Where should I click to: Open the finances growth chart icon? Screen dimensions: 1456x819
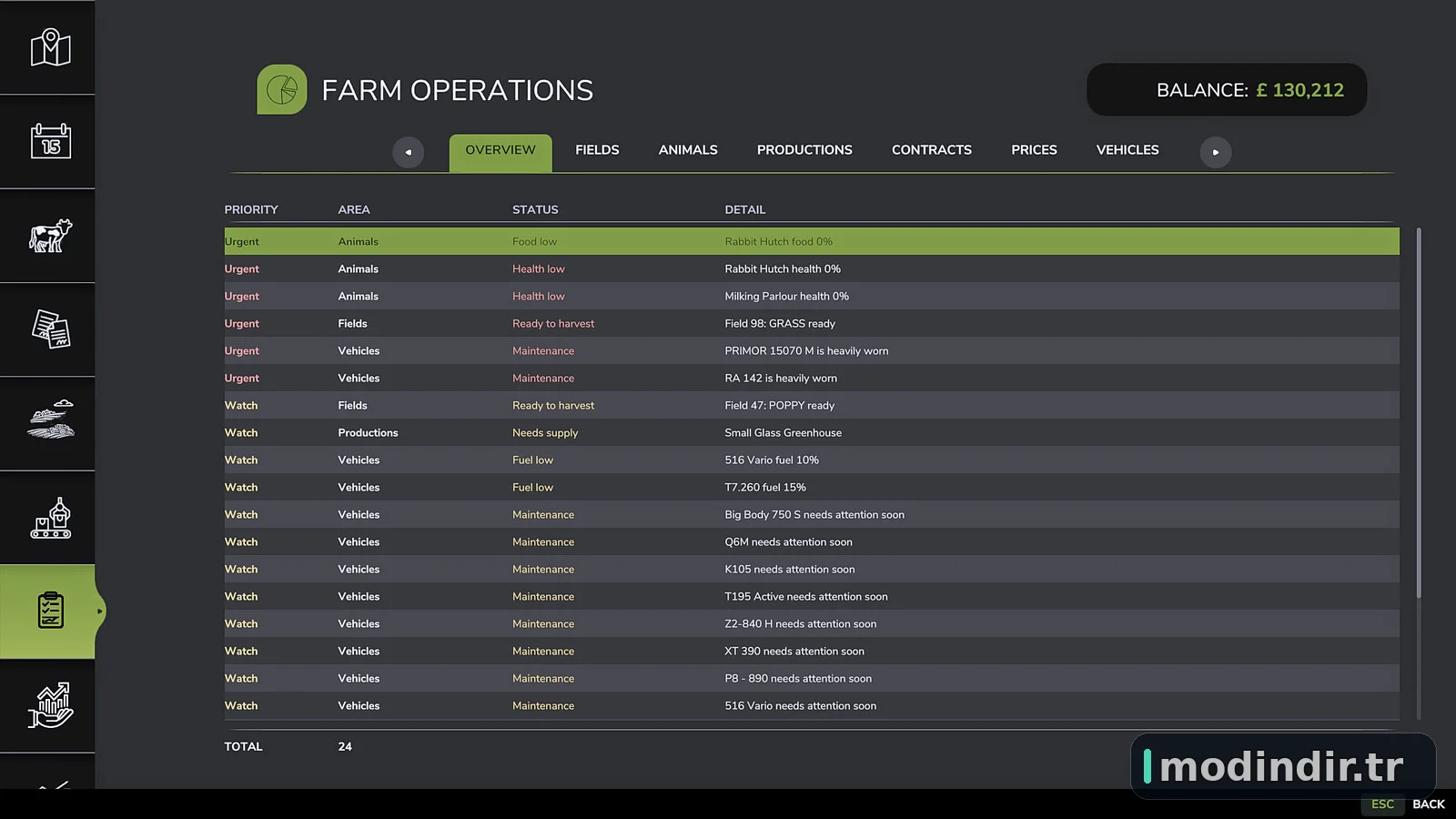coord(50,705)
